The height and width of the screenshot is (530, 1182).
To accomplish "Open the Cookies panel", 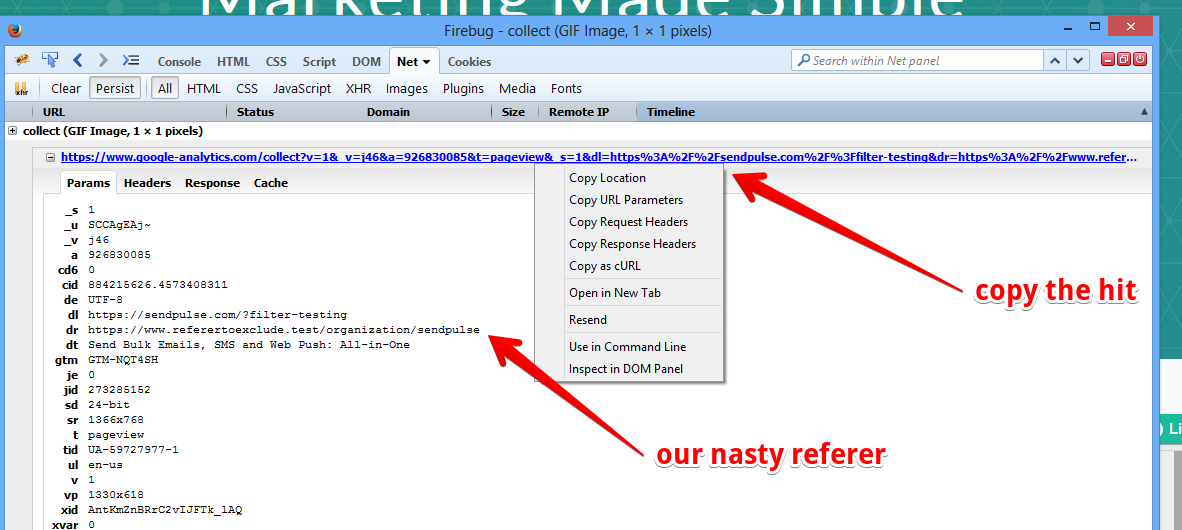I will (470, 62).
